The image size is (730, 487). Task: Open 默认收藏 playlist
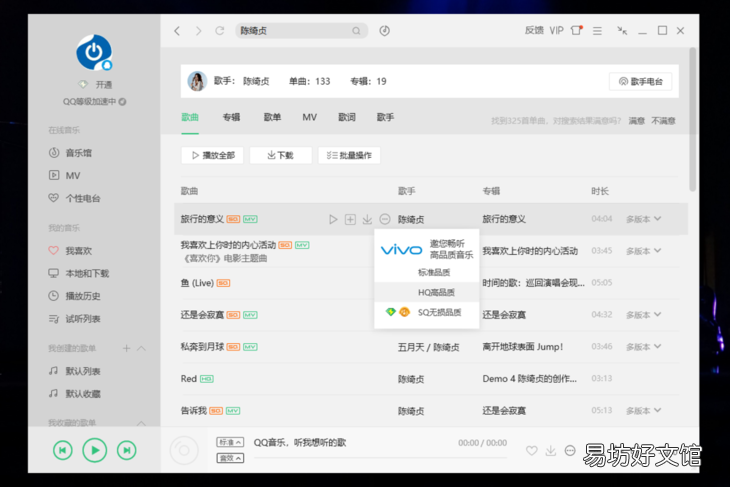click(x=74, y=394)
